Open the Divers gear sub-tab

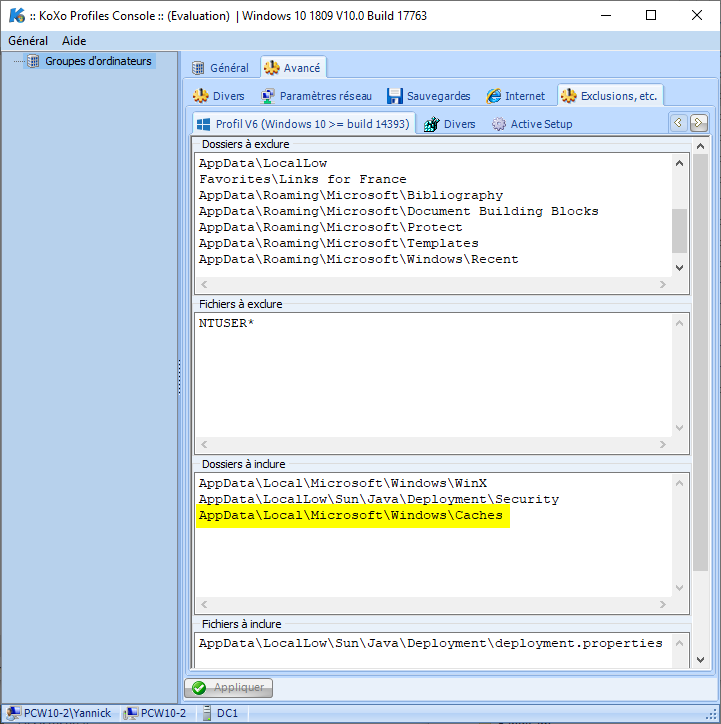pyautogui.click(x=219, y=96)
